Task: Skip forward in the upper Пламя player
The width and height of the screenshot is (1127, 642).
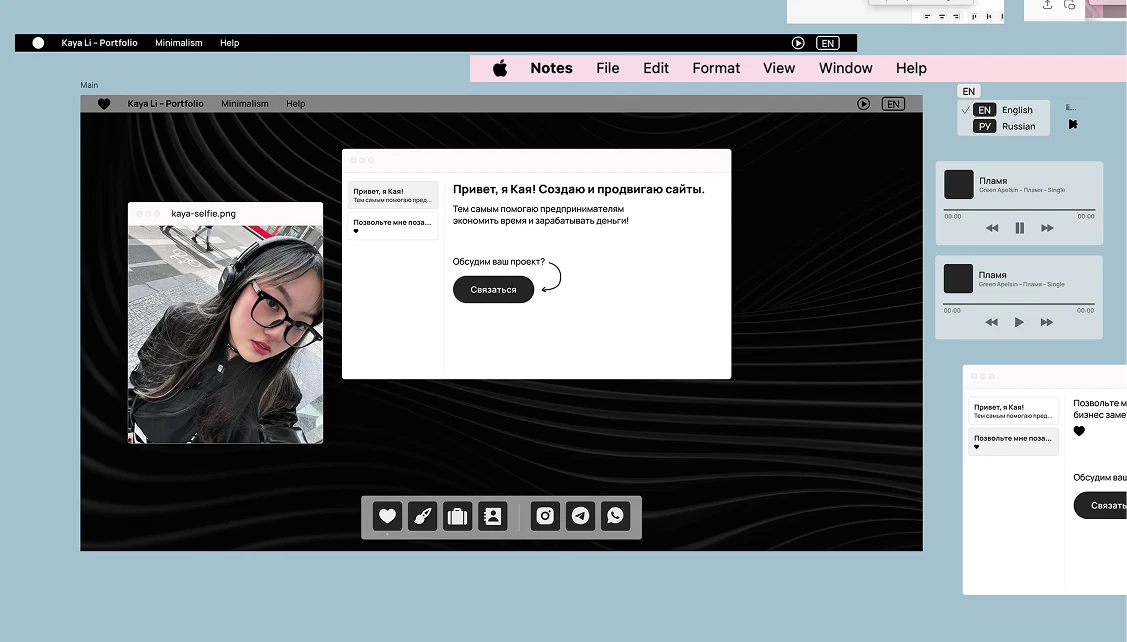Action: 1047,228
